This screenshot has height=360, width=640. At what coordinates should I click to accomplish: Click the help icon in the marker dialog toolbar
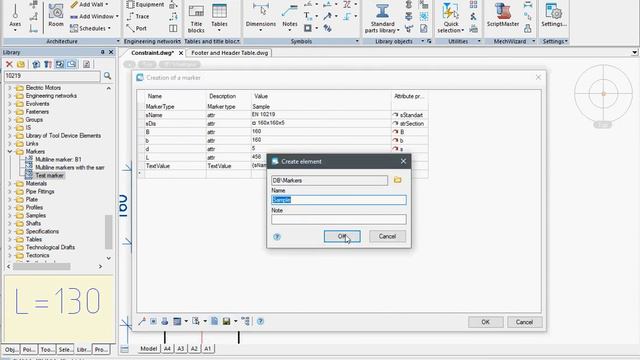[260, 322]
